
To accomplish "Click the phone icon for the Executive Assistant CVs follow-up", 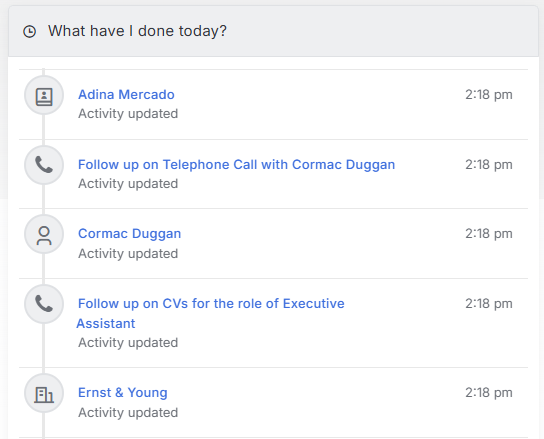I will [x=44, y=304].
